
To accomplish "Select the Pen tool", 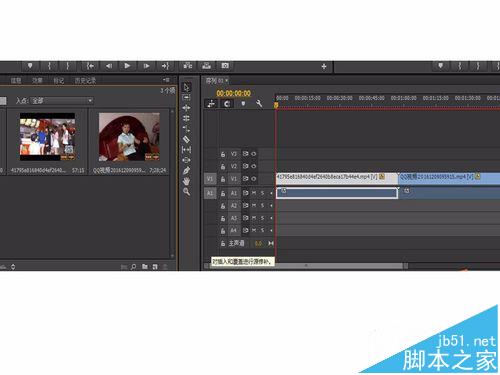I will [186, 171].
